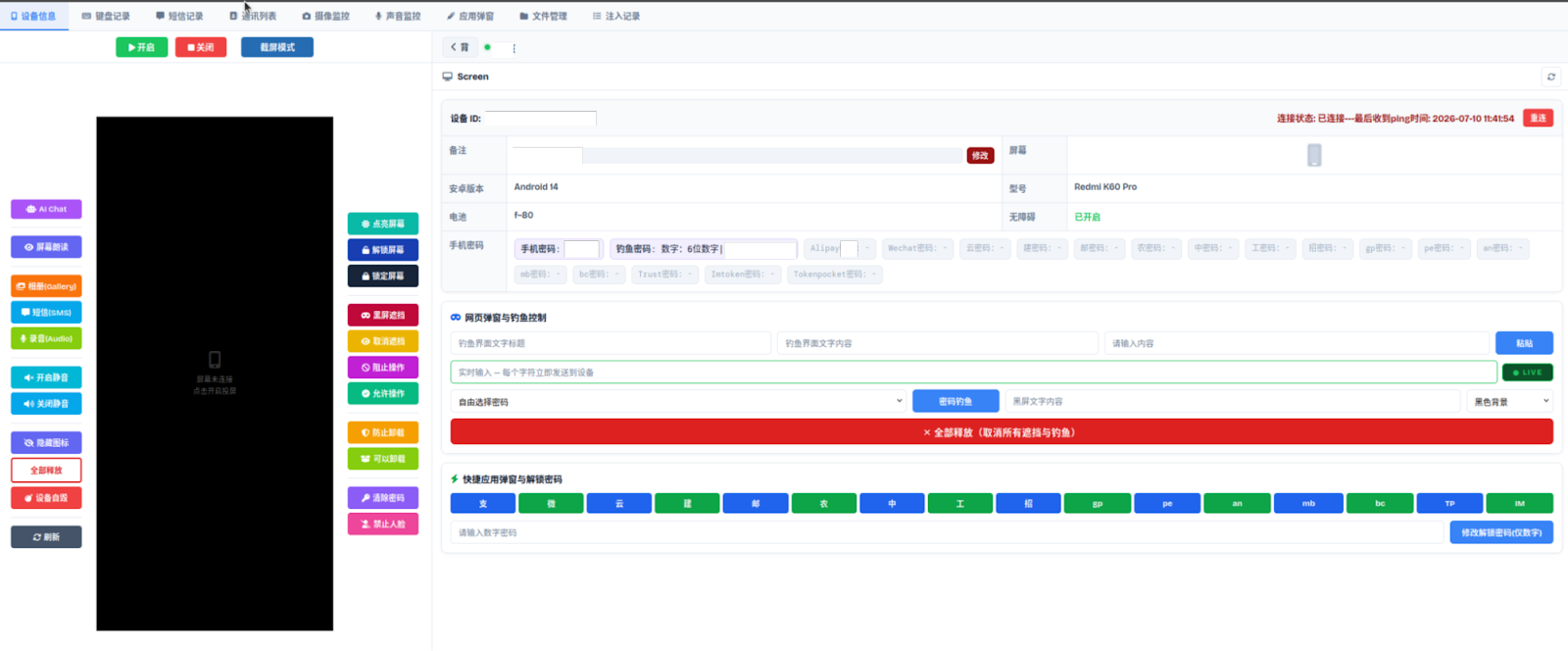
Task: Click the green IM quick app button
Action: click(x=1520, y=504)
